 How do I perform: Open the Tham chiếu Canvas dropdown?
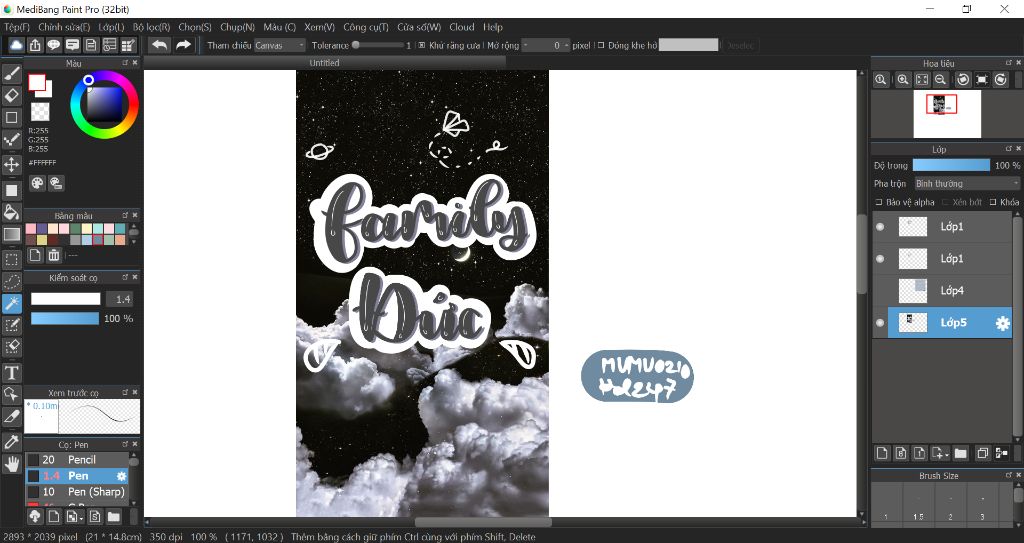coord(280,45)
